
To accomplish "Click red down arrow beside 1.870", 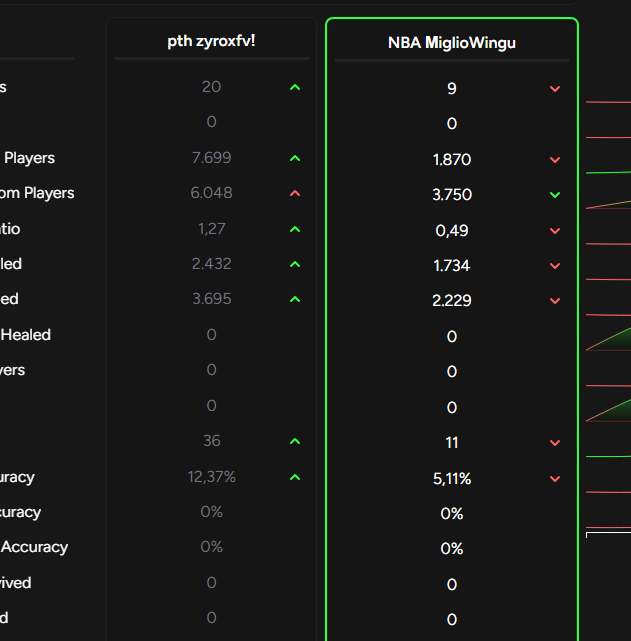I will 555,160.
